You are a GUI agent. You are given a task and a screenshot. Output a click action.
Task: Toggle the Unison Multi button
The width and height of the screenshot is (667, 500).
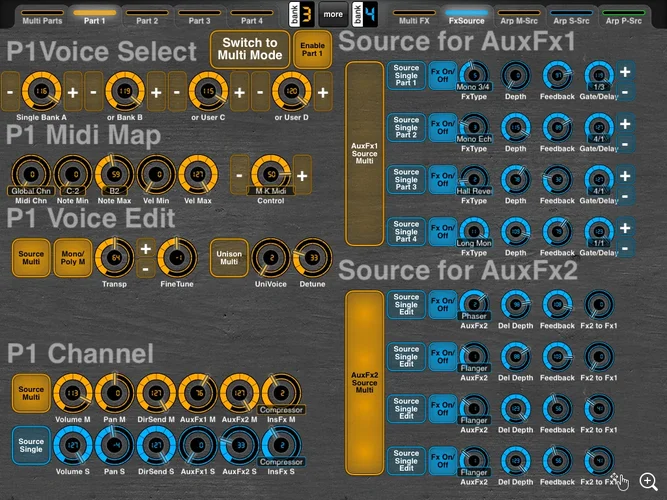click(229, 258)
